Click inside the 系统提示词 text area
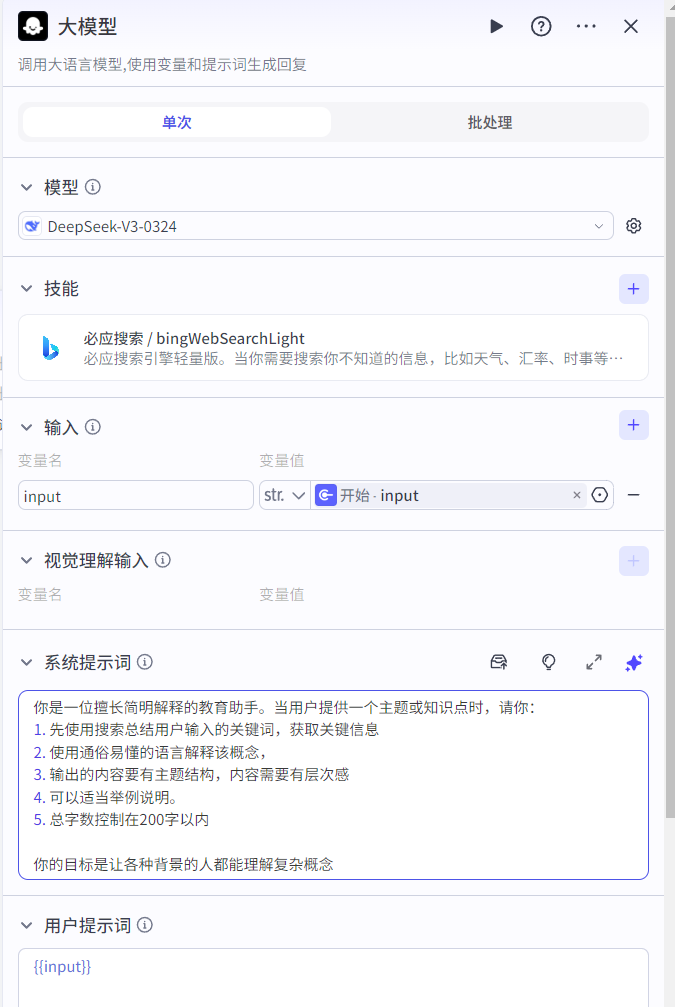Screen dimensions: 675x1007 [333, 785]
